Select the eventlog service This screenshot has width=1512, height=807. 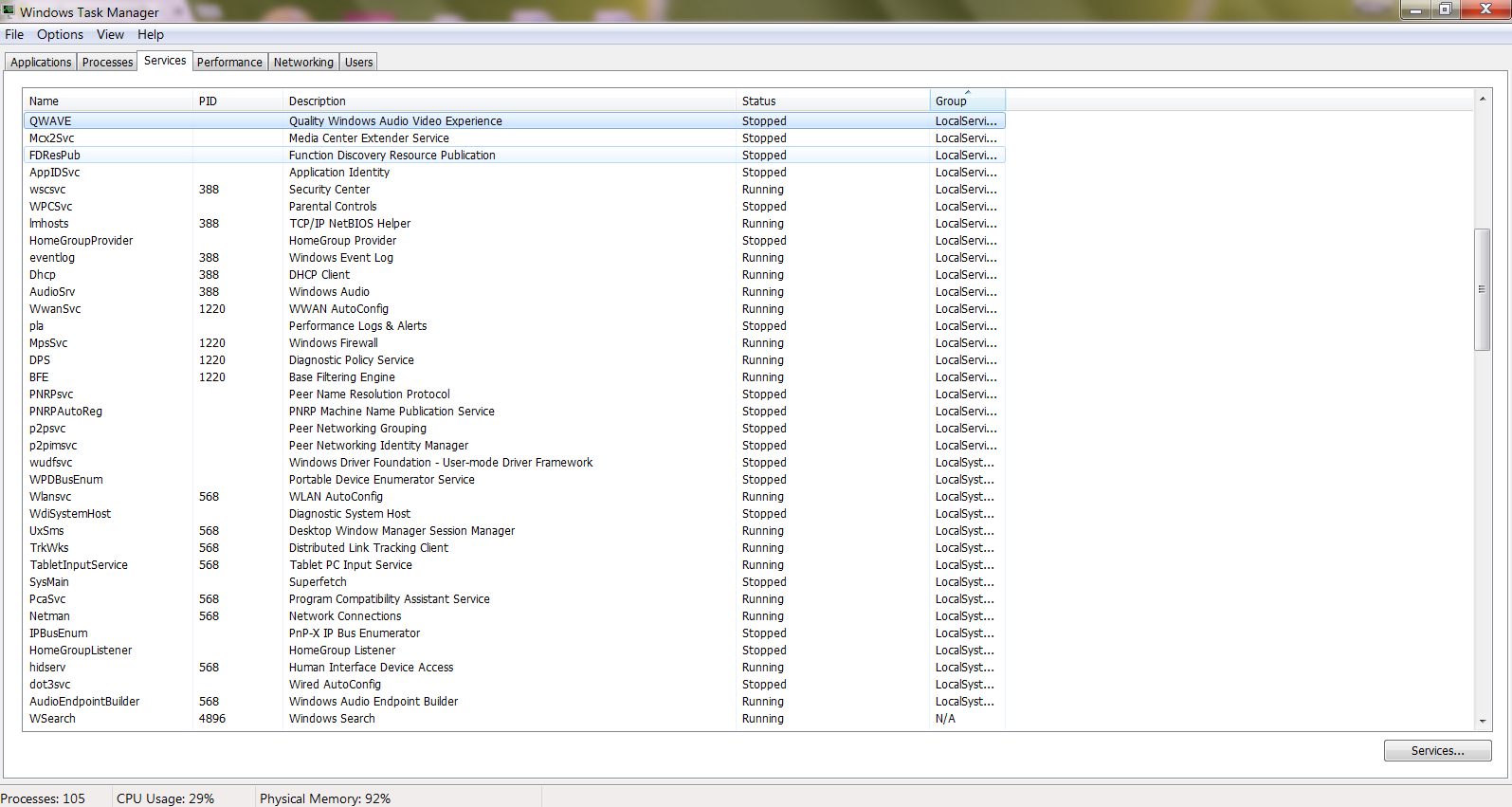pyautogui.click(x=514, y=257)
